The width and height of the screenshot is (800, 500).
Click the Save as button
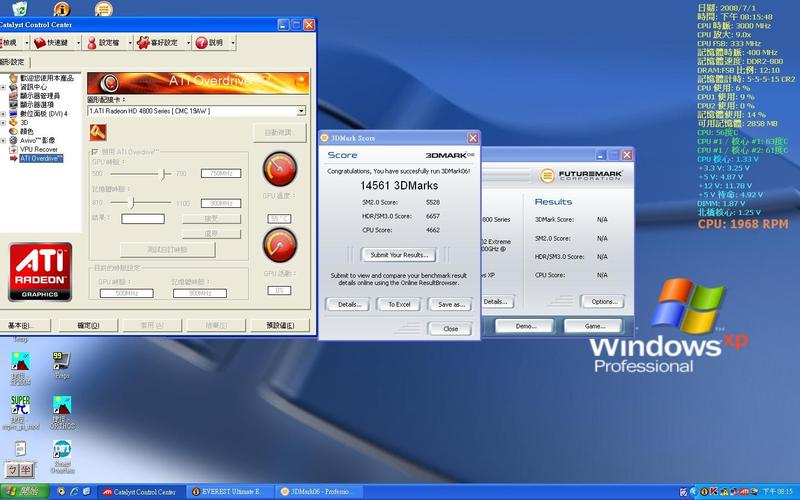pos(451,305)
